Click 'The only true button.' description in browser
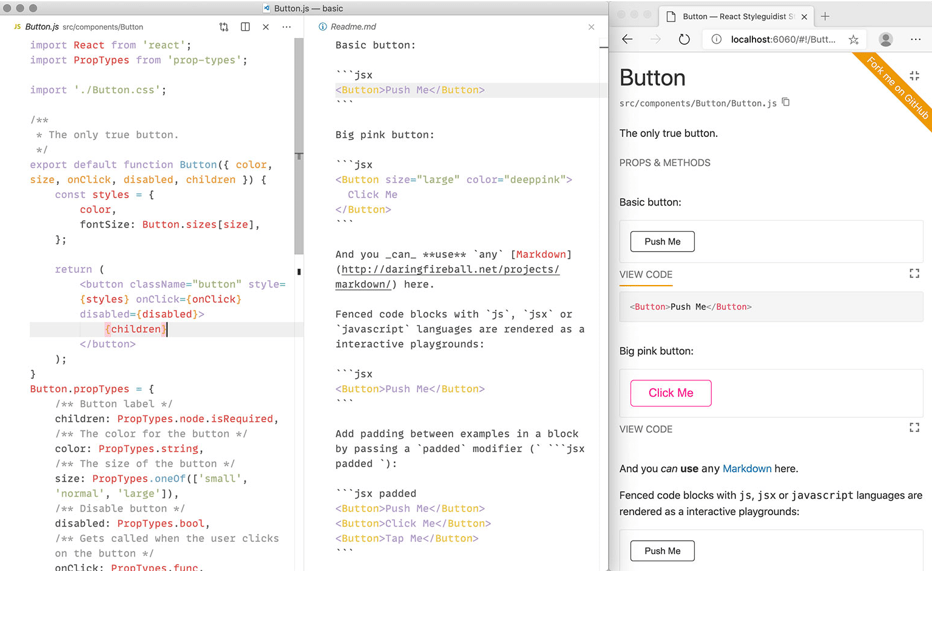The width and height of the screenshot is (932, 625). click(668, 134)
